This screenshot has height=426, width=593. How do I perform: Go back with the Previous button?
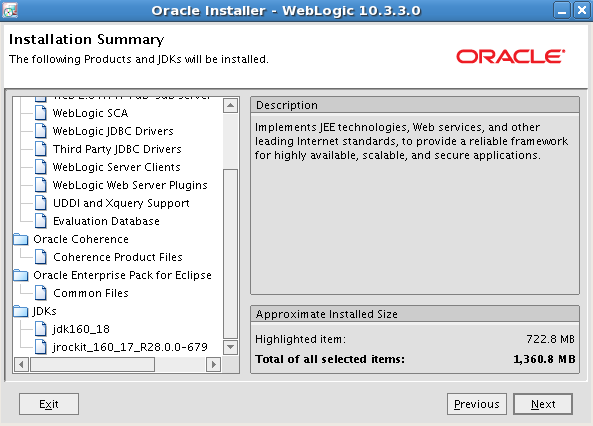pos(477,404)
